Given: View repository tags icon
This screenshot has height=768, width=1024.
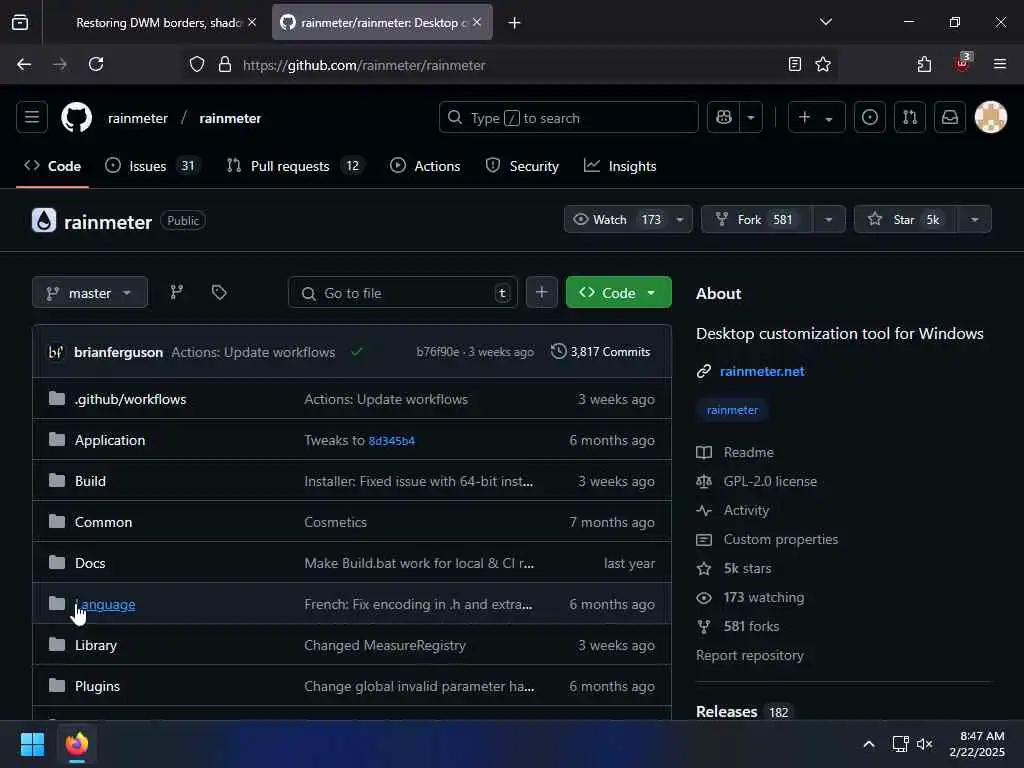Looking at the screenshot, I should click(x=219, y=293).
